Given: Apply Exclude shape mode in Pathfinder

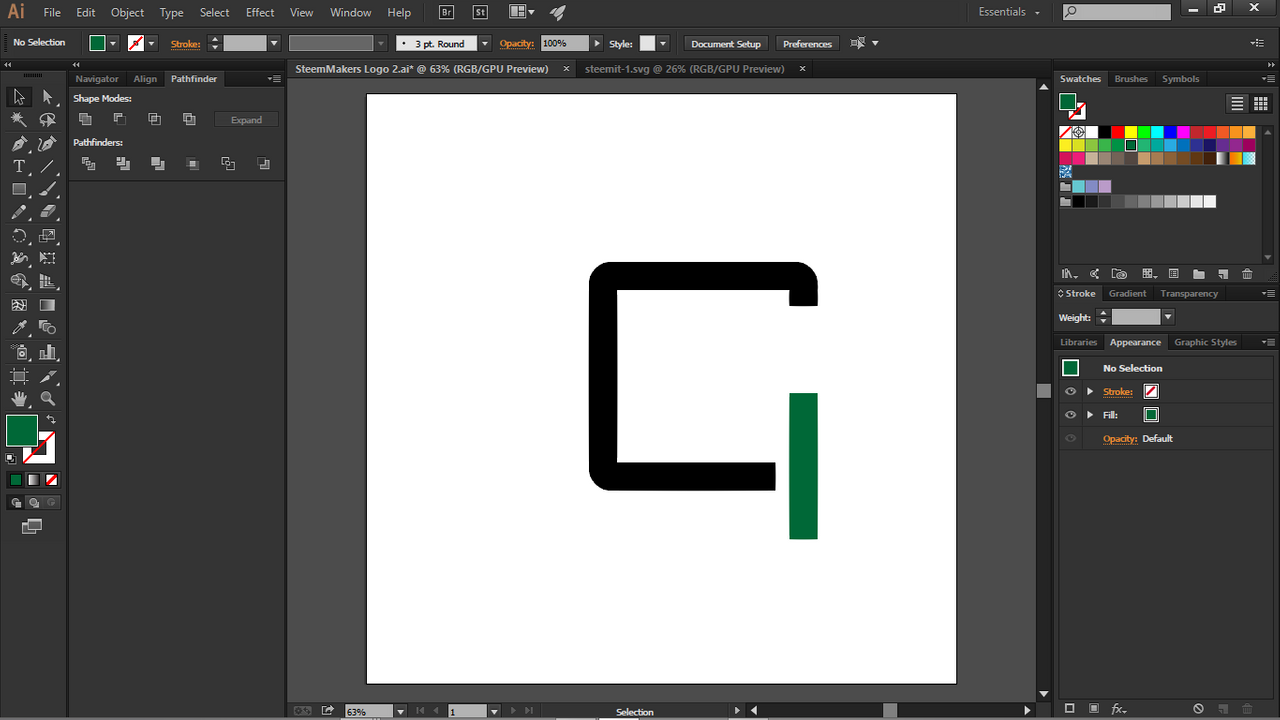Looking at the screenshot, I should coord(189,119).
